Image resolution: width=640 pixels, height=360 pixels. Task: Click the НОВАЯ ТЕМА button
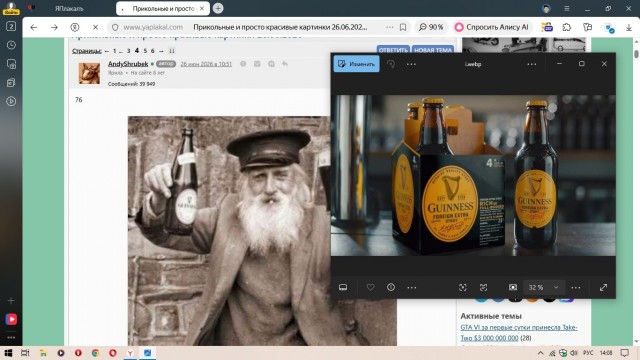433,50
